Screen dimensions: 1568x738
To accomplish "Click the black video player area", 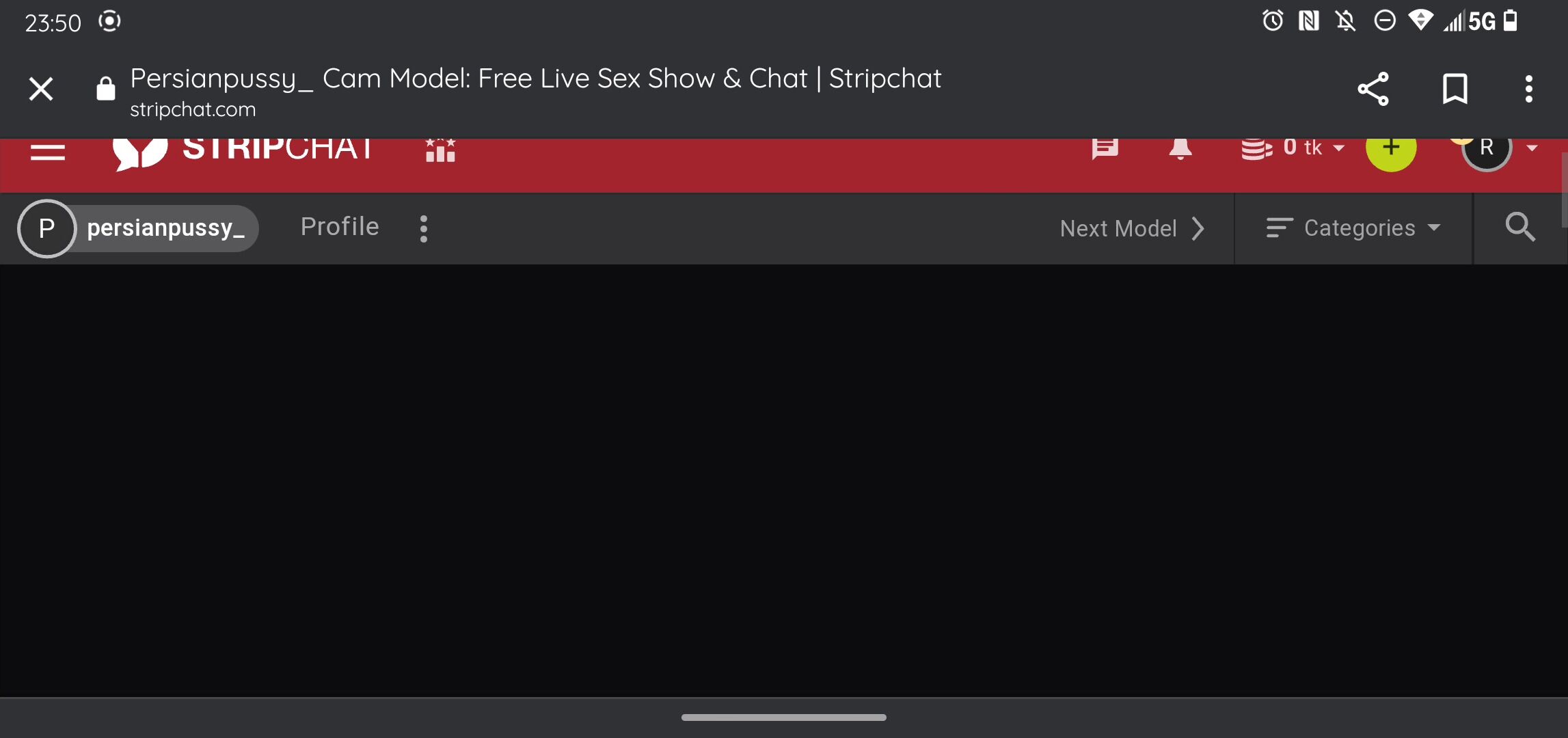I will [x=784, y=481].
